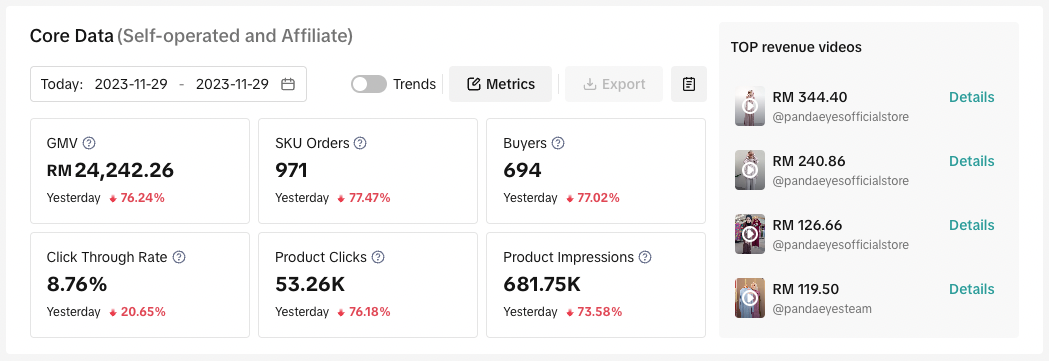
Task: Show help tooltip for Product Clicks
Action: [378, 257]
